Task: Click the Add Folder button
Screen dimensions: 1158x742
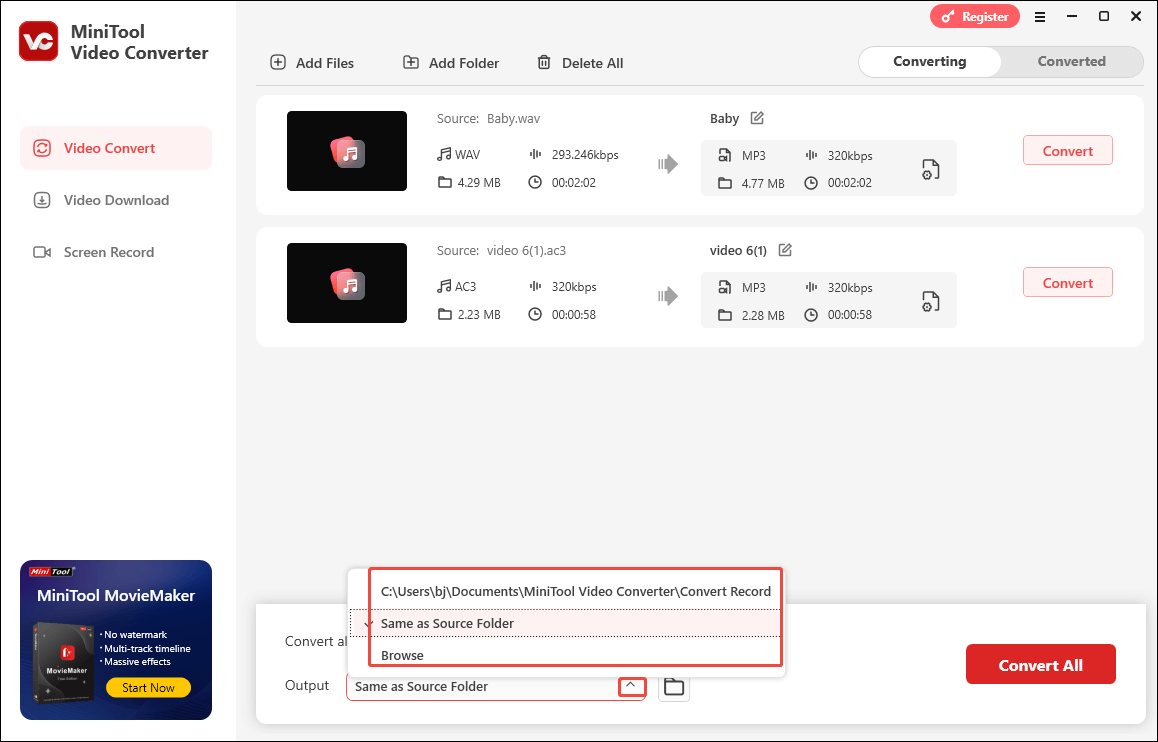Action: 450,63
